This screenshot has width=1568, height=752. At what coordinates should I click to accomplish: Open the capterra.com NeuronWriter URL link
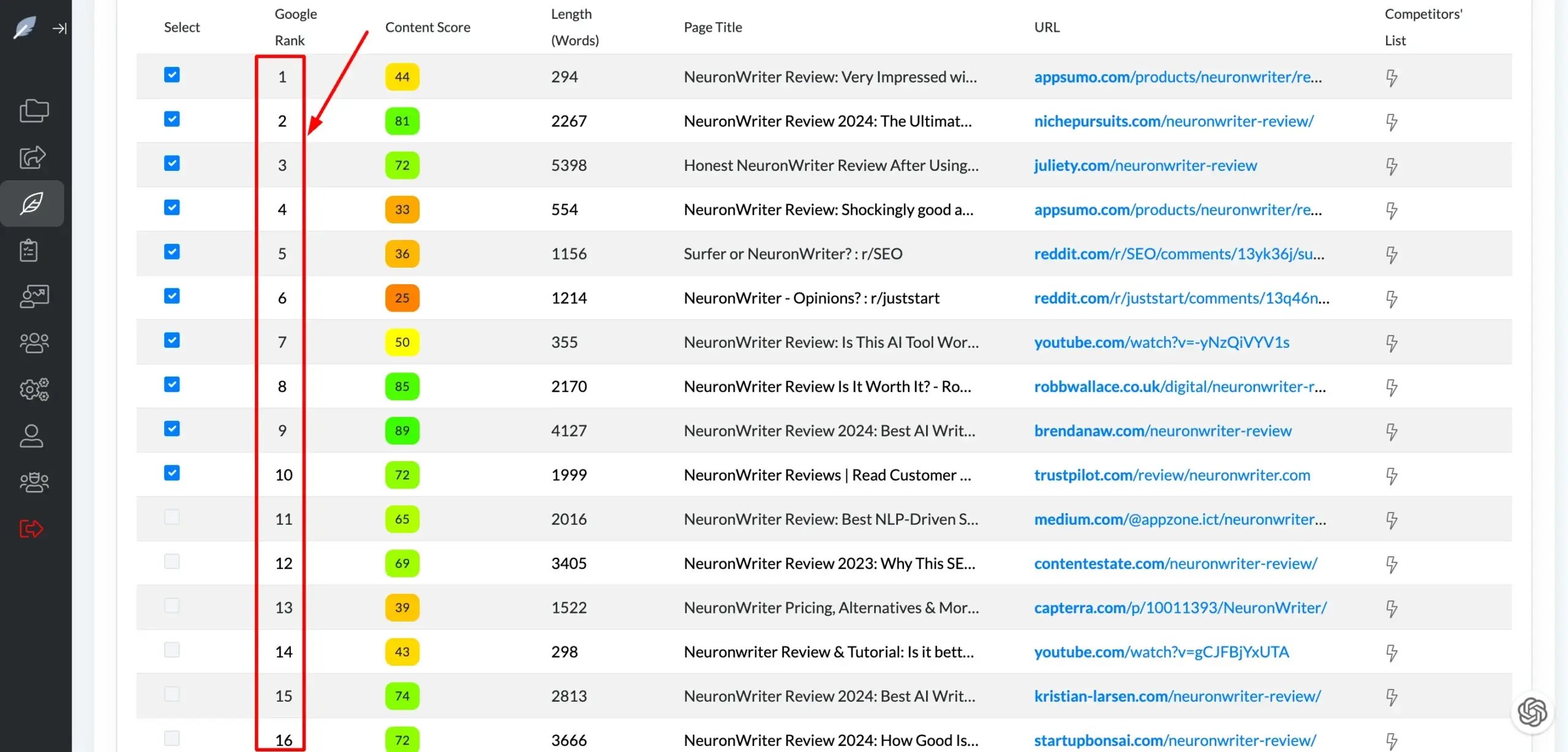point(1180,607)
